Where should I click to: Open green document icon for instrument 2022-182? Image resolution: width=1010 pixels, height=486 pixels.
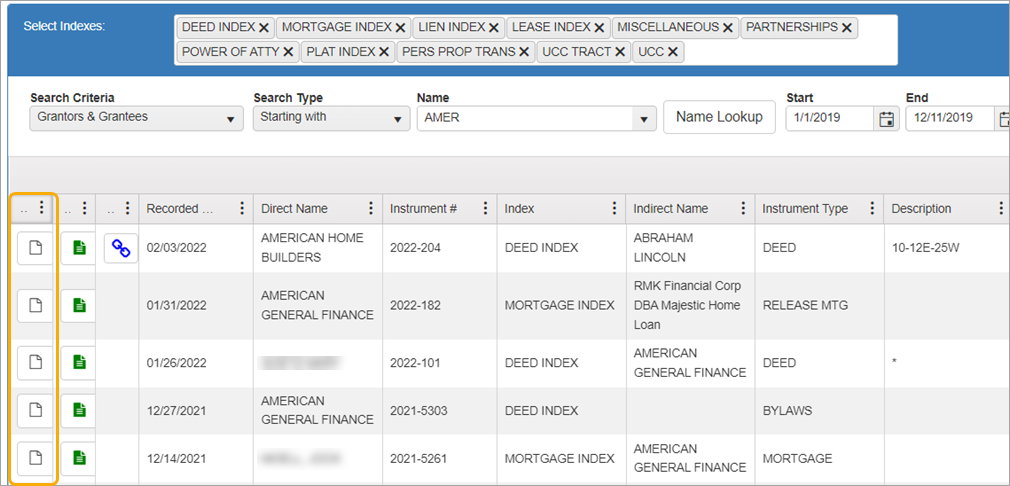click(x=79, y=305)
